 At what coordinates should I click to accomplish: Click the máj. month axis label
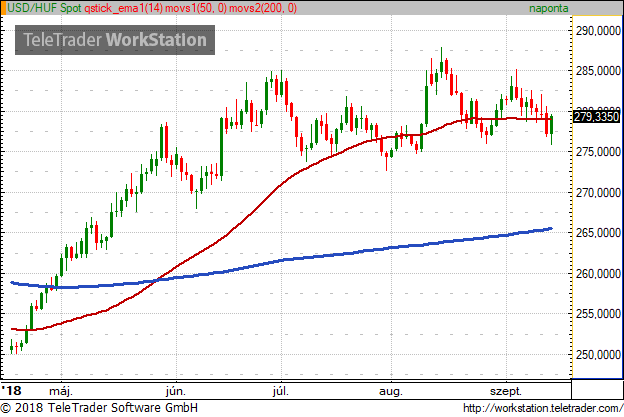click(61, 391)
